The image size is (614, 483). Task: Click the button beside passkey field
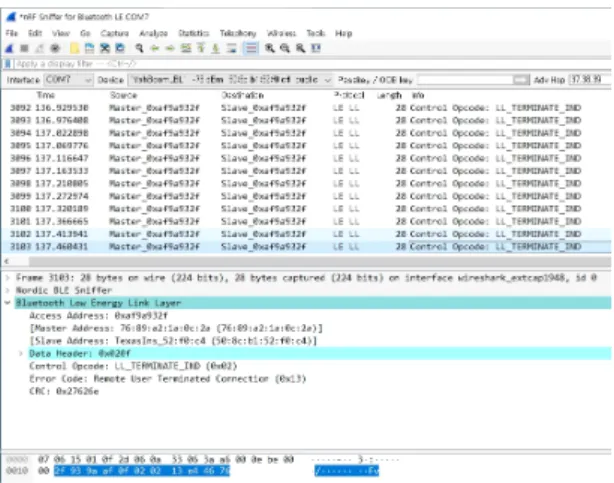tap(521, 80)
